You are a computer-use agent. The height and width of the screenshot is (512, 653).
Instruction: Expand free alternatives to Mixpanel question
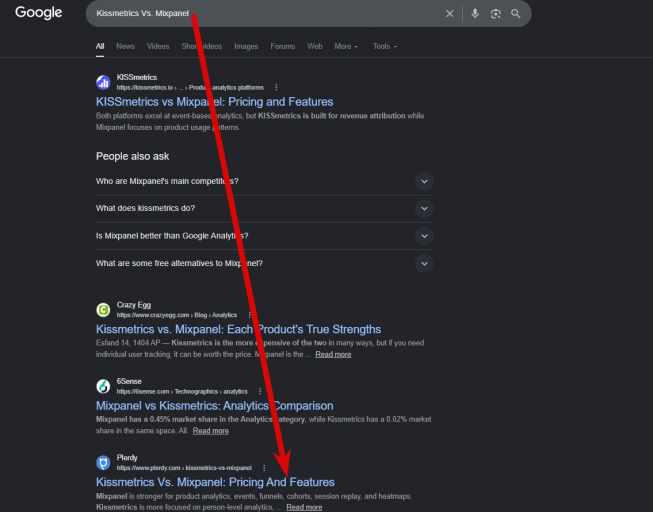264,263
